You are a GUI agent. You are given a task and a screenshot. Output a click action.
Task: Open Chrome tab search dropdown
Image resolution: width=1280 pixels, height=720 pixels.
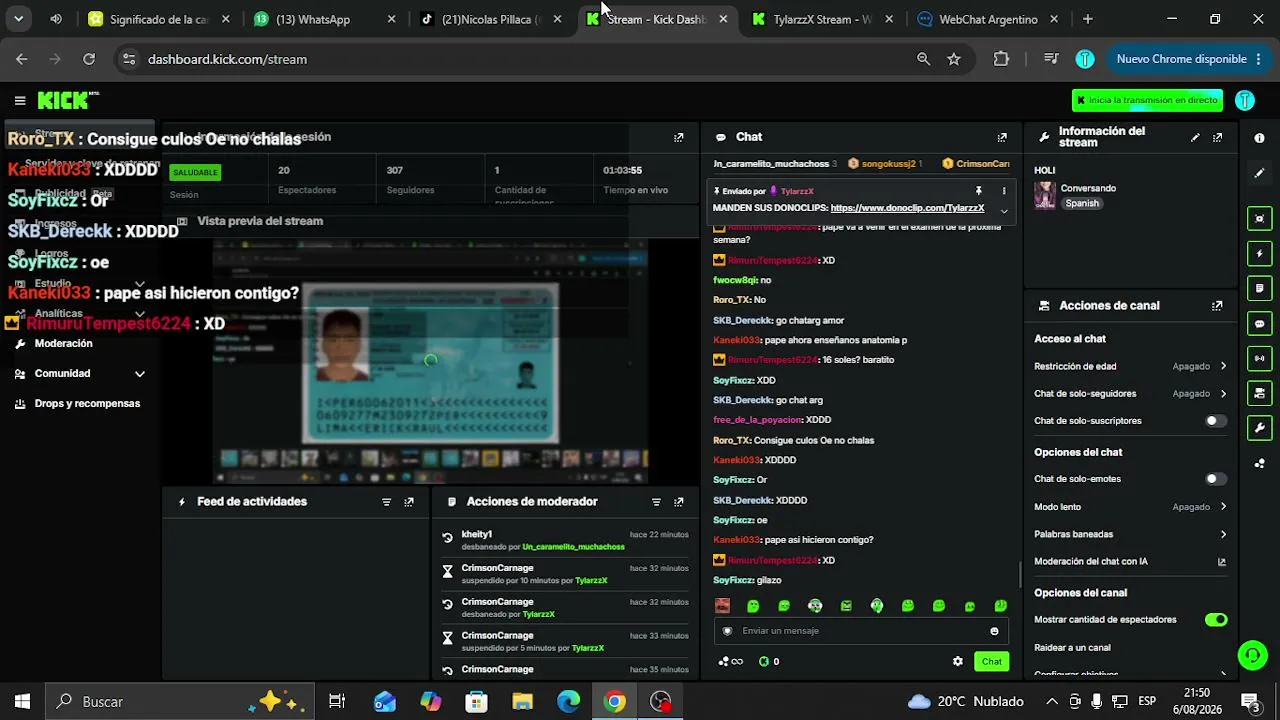coord(18,19)
